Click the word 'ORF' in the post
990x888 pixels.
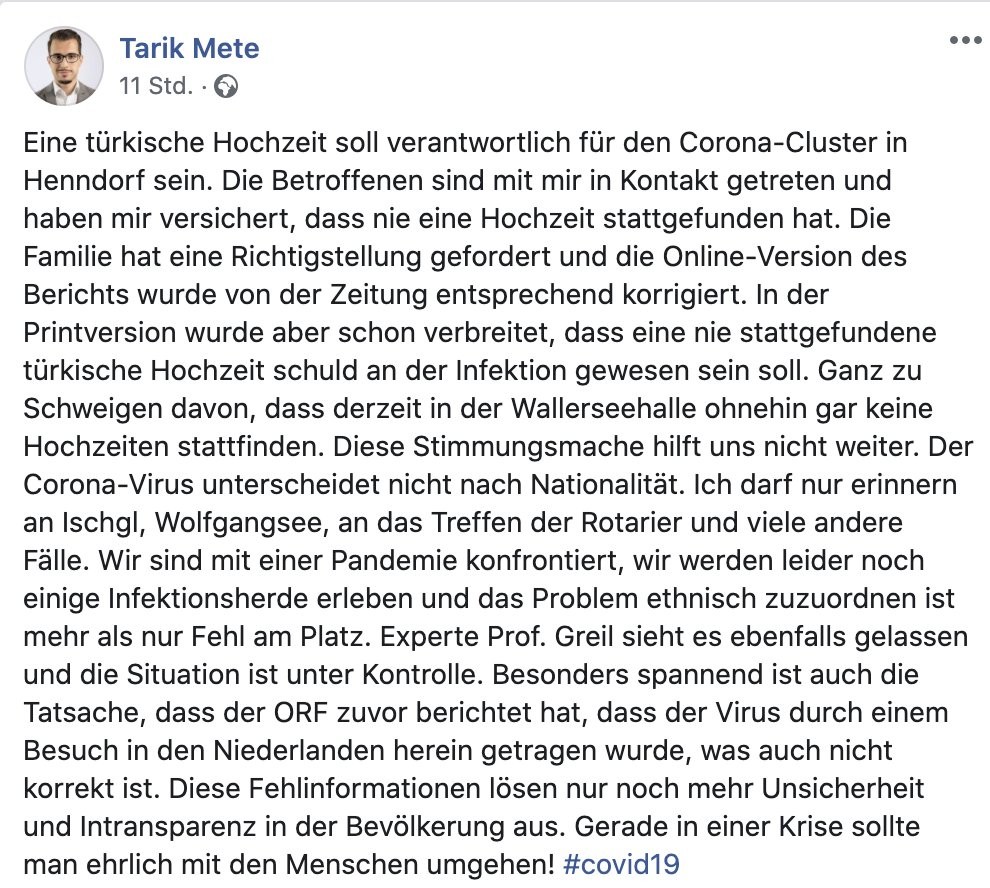point(301,712)
